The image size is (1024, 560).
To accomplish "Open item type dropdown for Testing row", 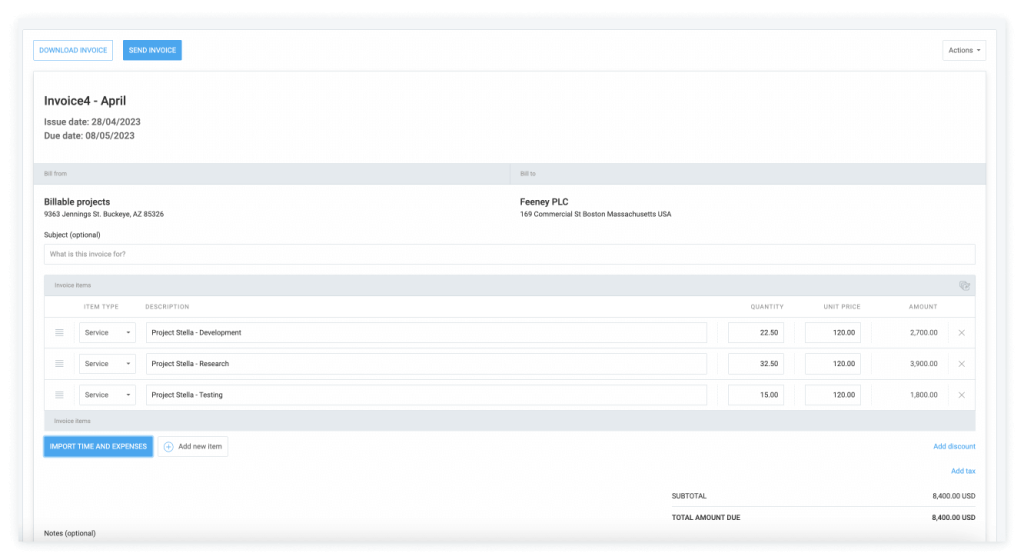I will coord(107,395).
